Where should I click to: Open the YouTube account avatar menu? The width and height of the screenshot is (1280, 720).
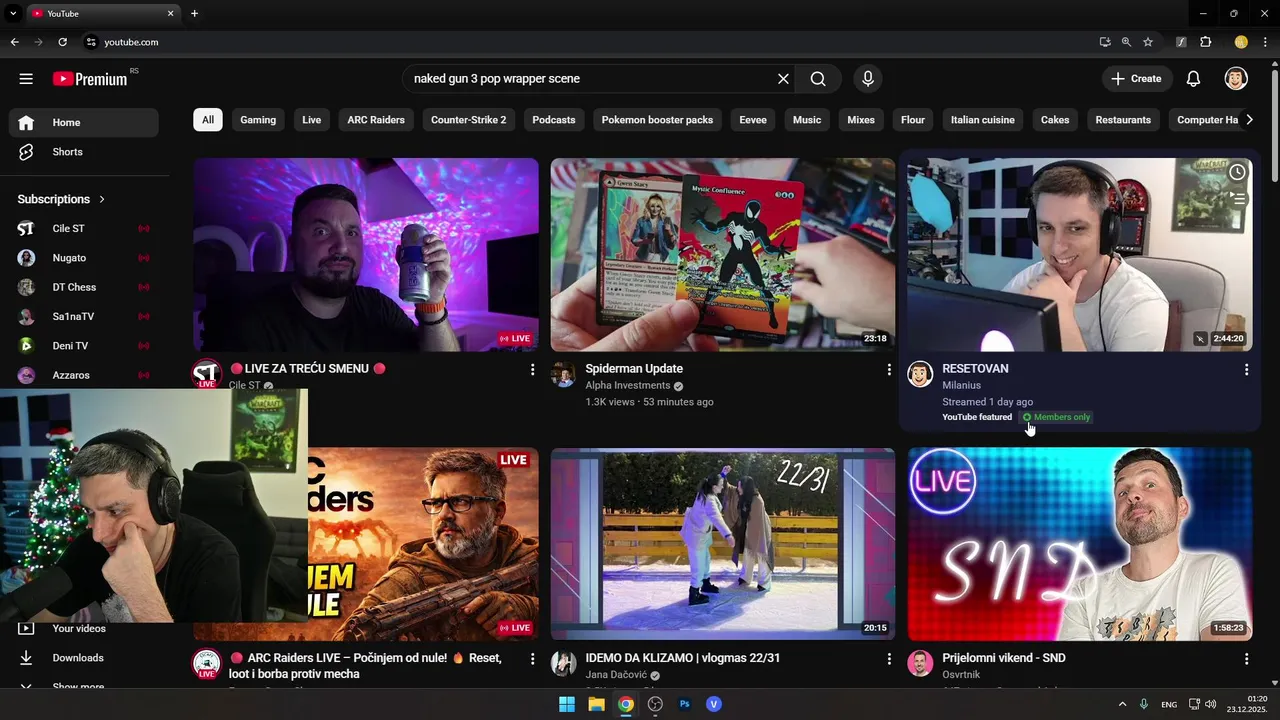pyautogui.click(x=1236, y=79)
